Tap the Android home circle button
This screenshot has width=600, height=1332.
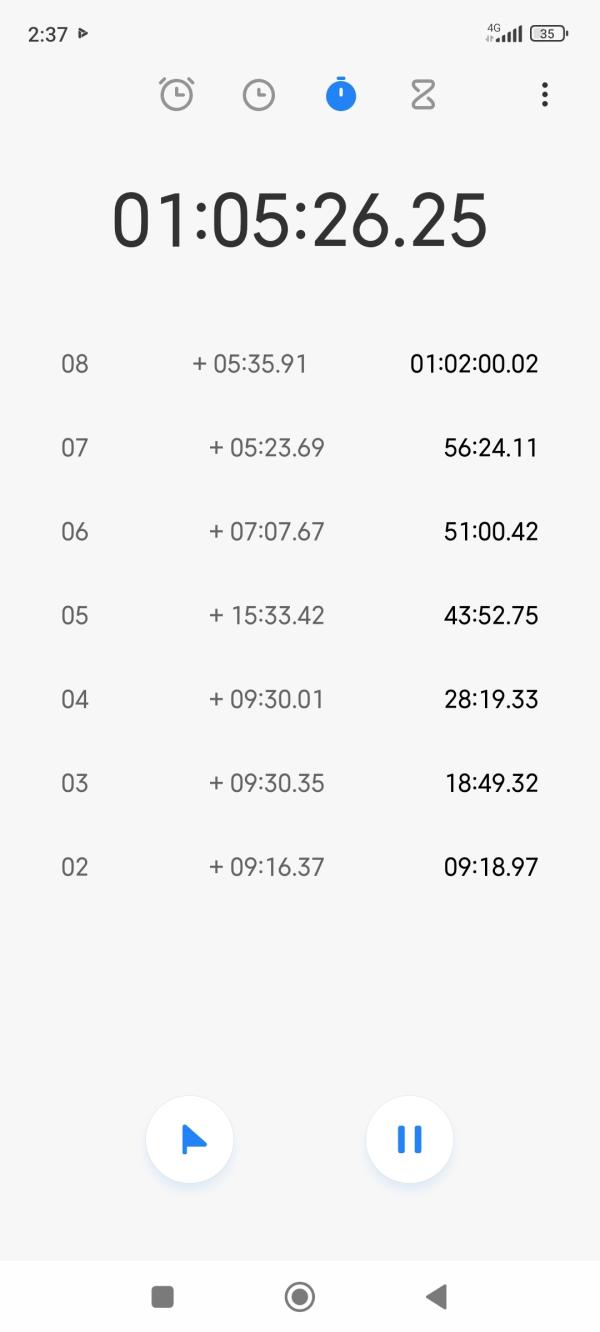(x=300, y=1297)
